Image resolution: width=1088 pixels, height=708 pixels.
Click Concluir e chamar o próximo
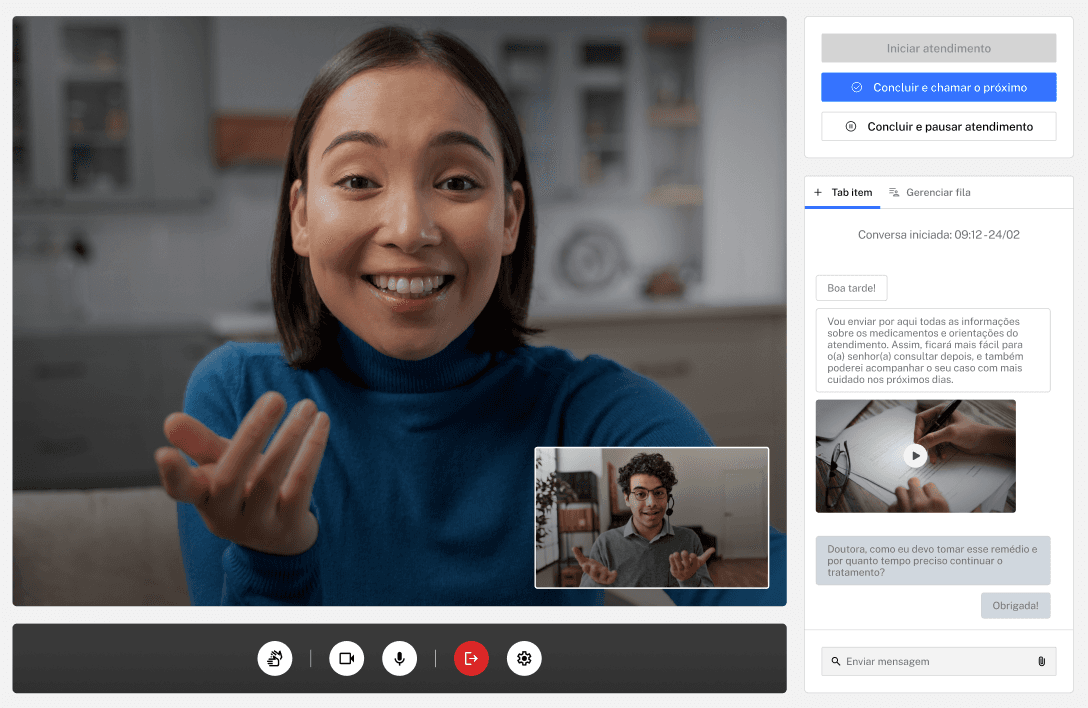coord(938,87)
